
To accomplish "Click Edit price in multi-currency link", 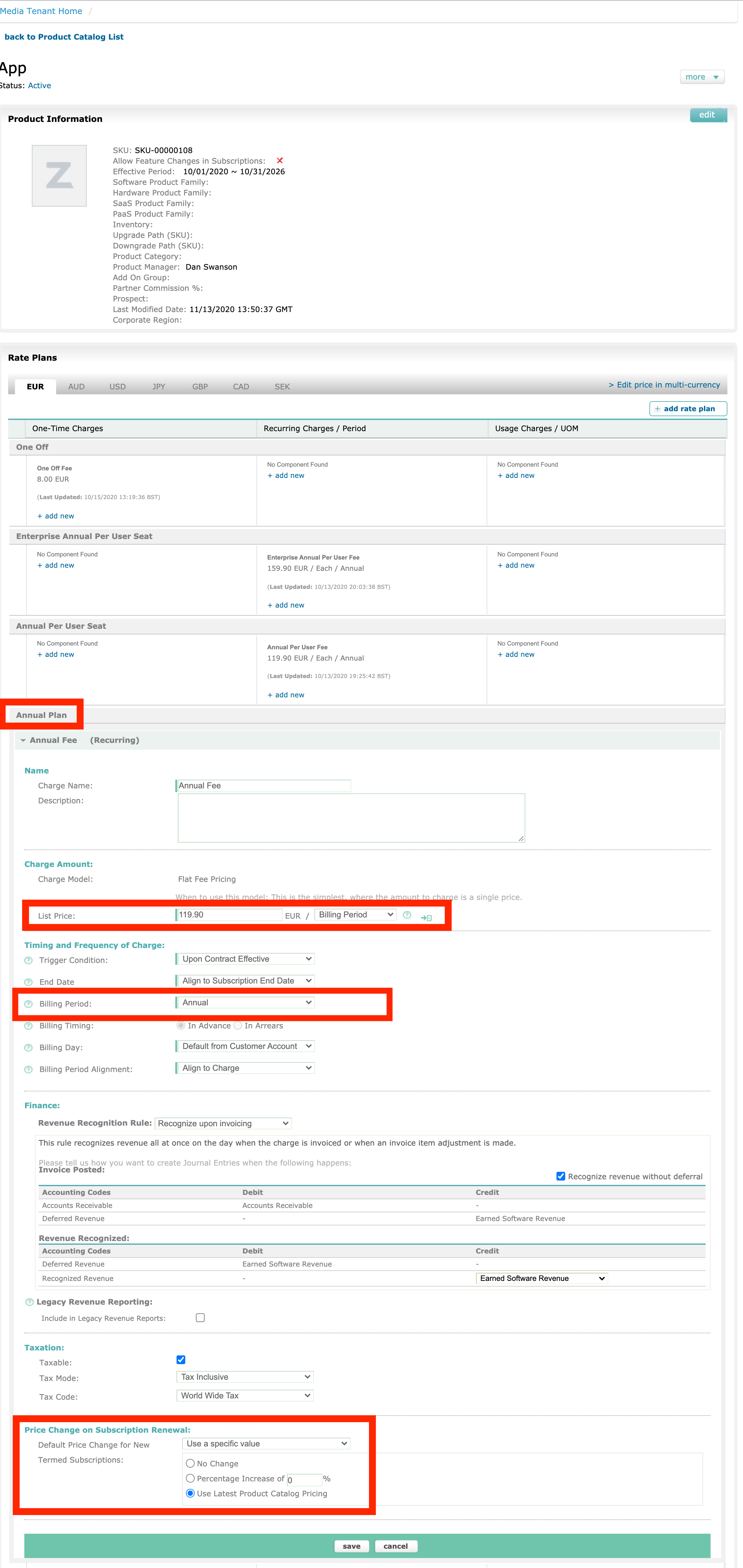I will pyautogui.click(x=664, y=385).
